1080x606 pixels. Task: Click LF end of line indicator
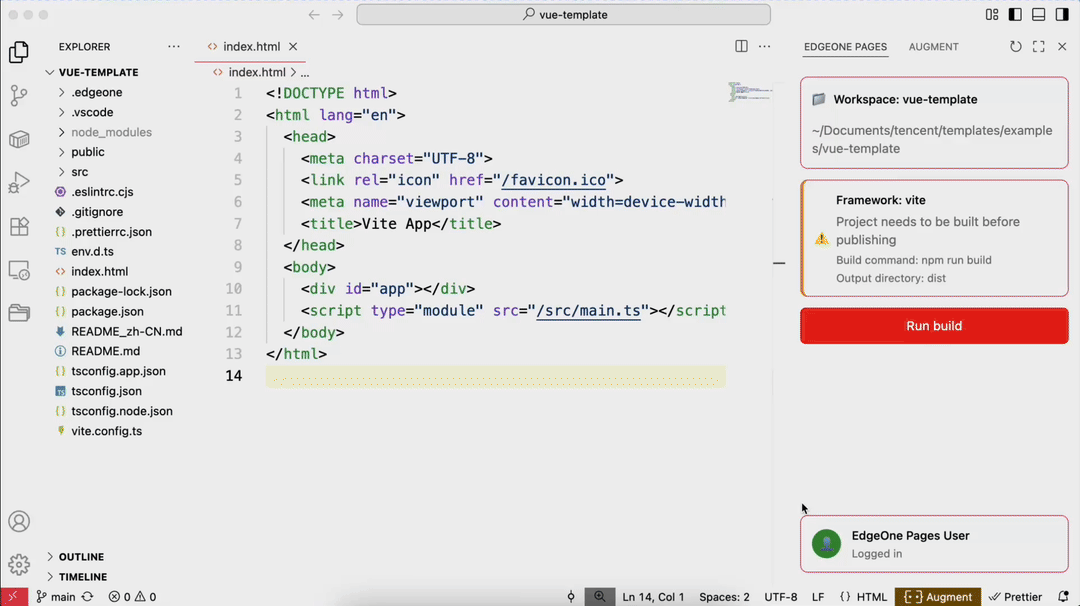tap(818, 596)
